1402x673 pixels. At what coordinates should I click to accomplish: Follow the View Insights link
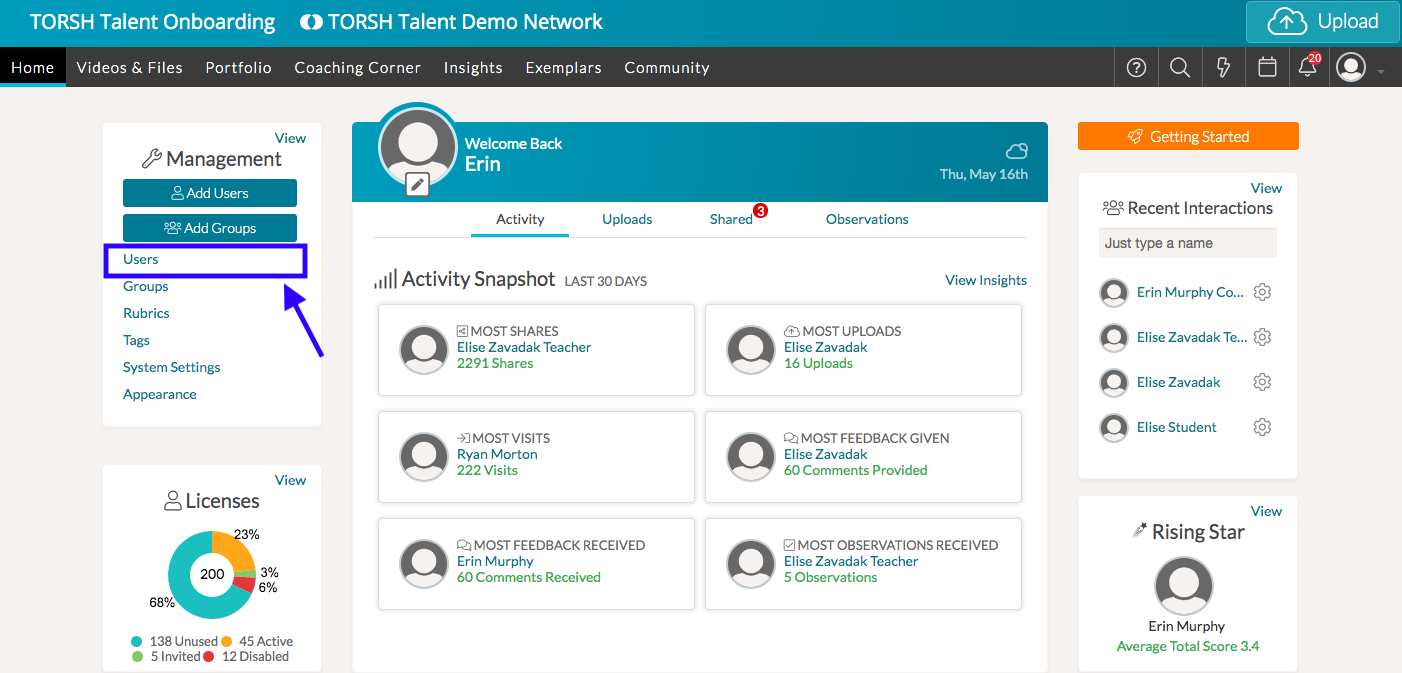tap(986, 280)
